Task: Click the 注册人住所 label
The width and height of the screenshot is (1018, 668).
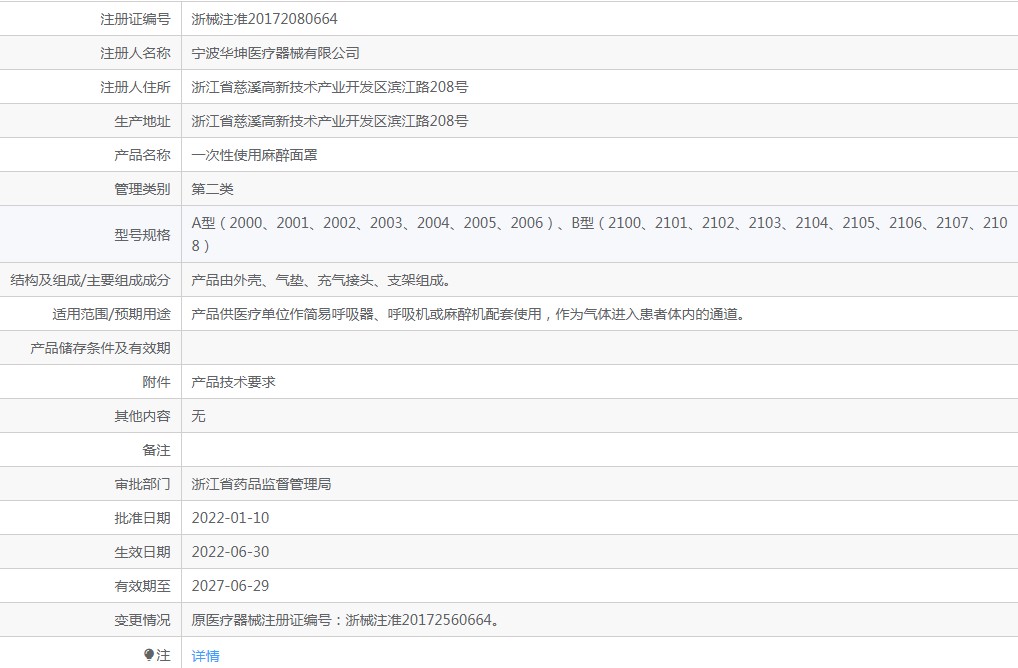Action: [135, 87]
